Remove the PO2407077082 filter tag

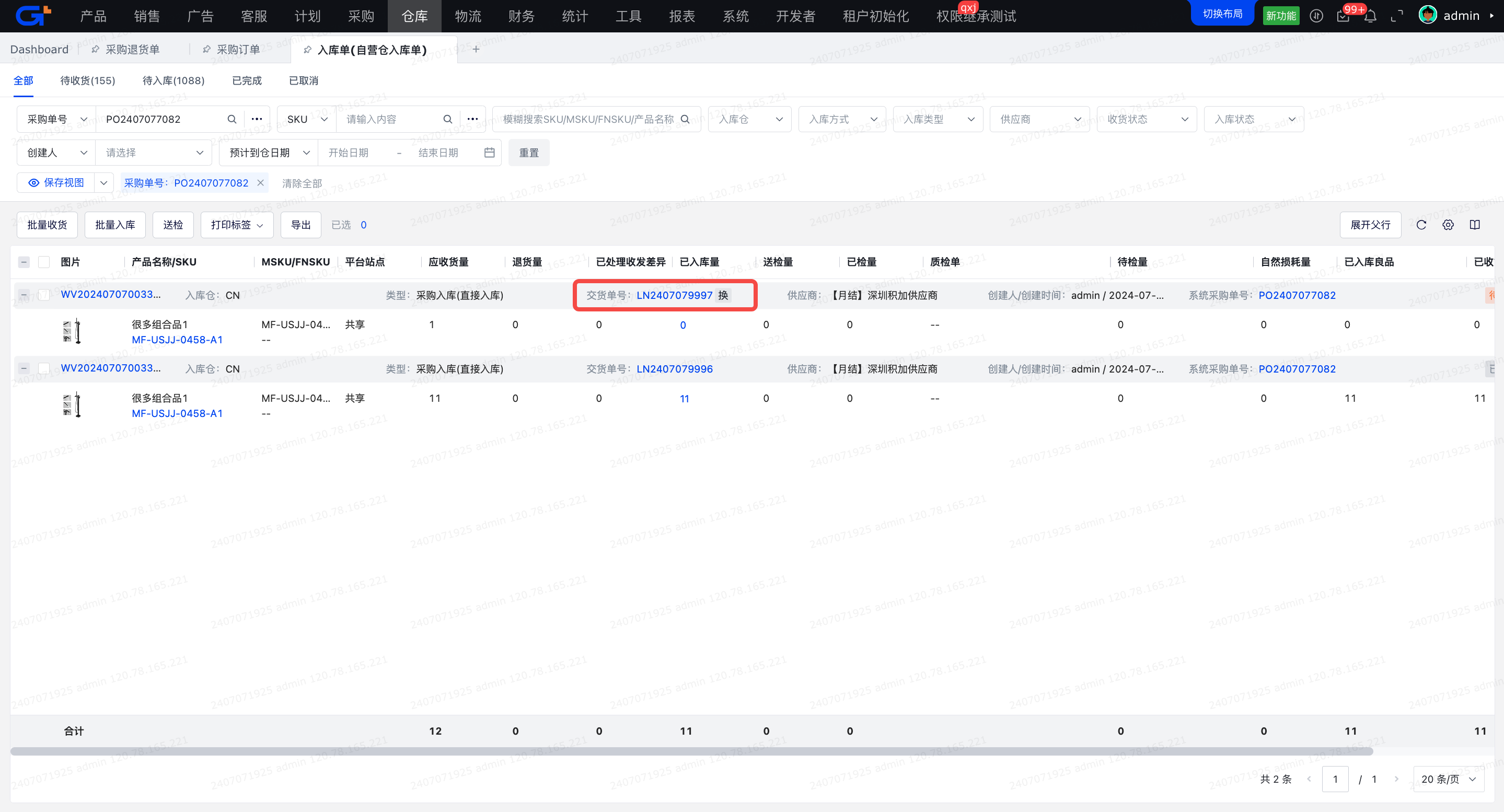pyautogui.click(x=261, y=183)
